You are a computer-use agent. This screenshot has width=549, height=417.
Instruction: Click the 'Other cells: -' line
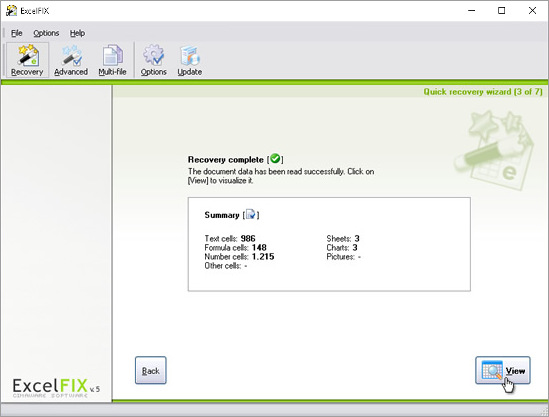pos(226,266)
